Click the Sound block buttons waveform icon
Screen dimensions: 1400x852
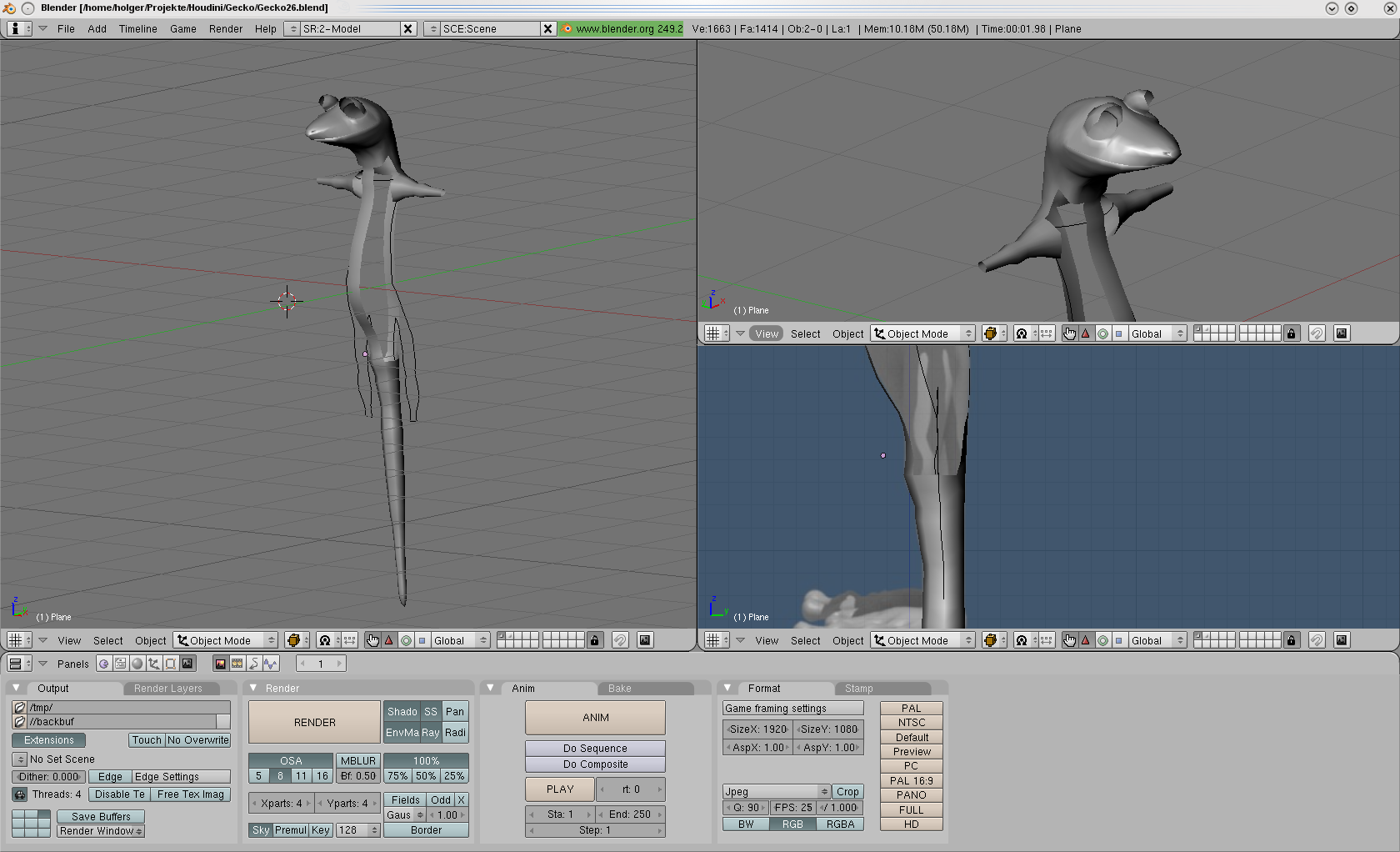(271, 664)
